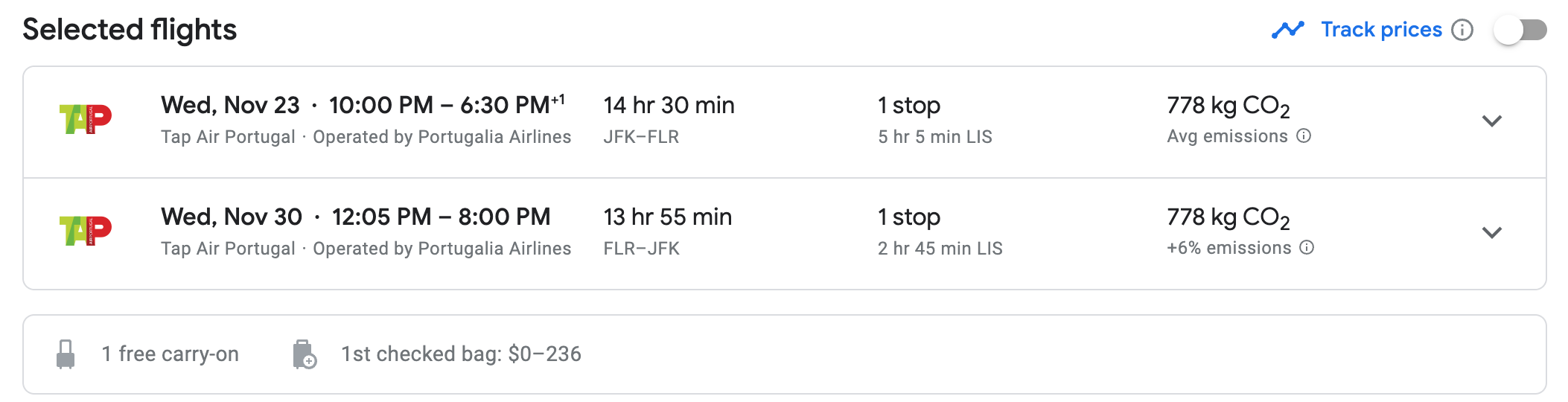
Task: Click the Track prices link text
Action: point(1382,30)
